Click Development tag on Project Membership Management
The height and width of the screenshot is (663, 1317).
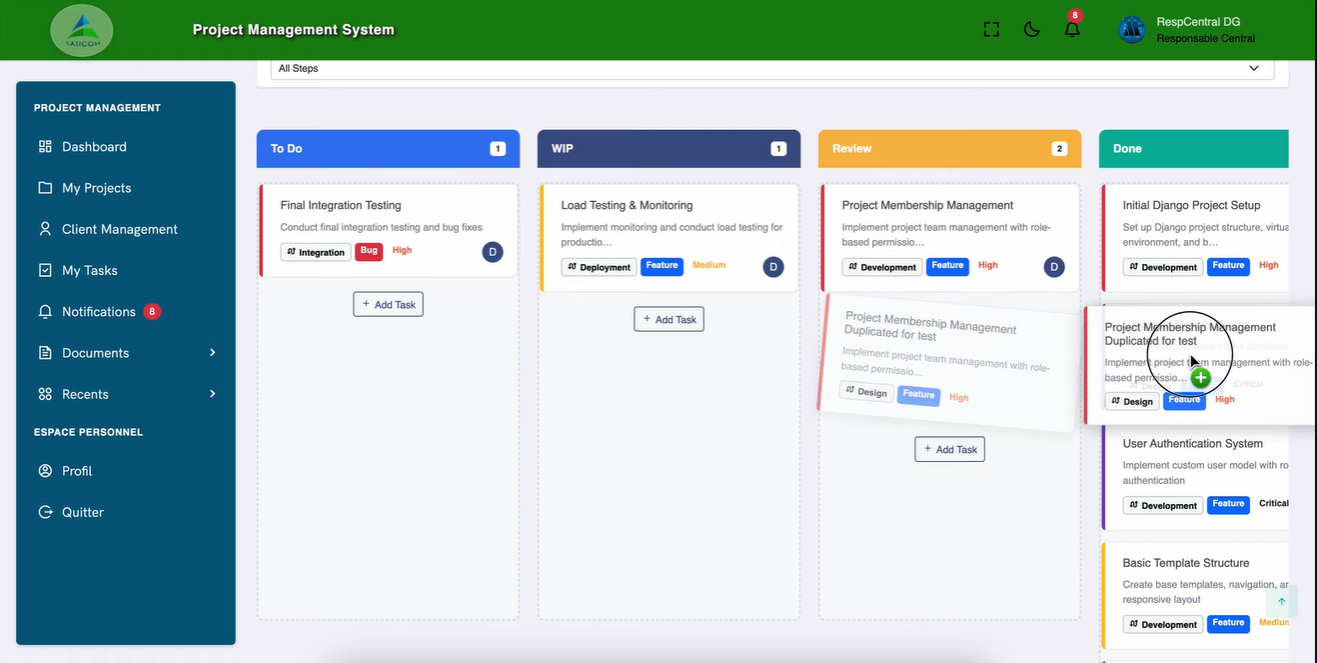pyautogui.click(x=882, y=267)
